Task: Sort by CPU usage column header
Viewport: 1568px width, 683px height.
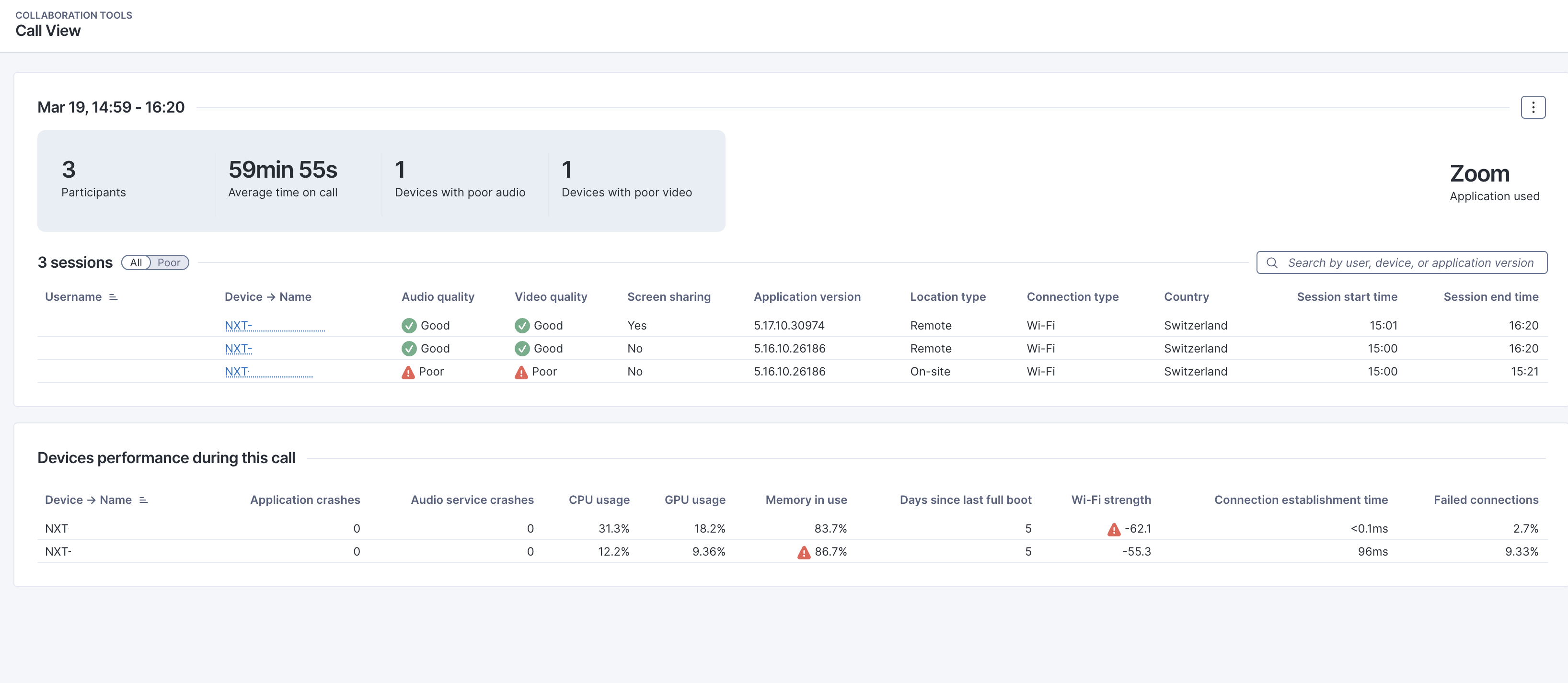Action: 599,500
